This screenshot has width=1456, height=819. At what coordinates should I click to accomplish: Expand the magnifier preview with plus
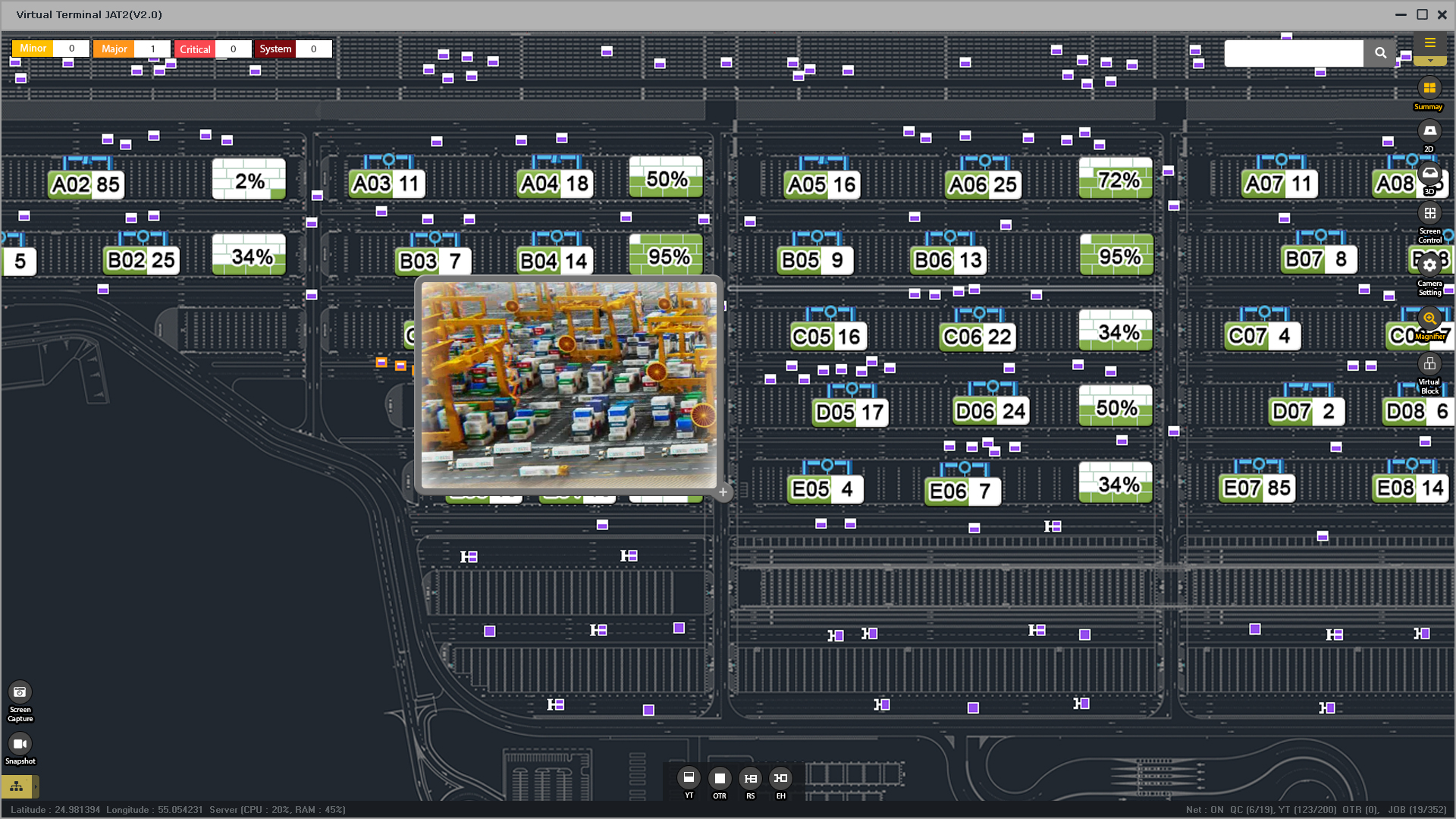click(x=723, y=492)
